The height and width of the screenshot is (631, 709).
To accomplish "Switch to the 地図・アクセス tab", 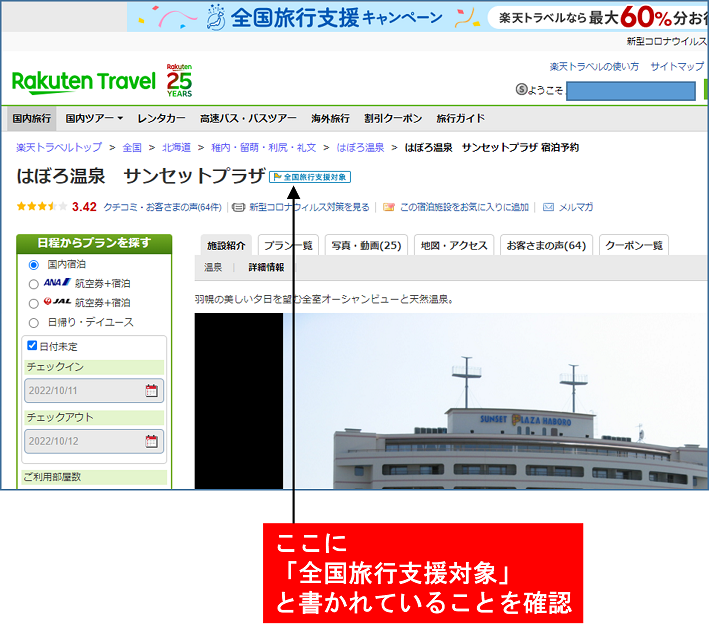I will (454, 245).
